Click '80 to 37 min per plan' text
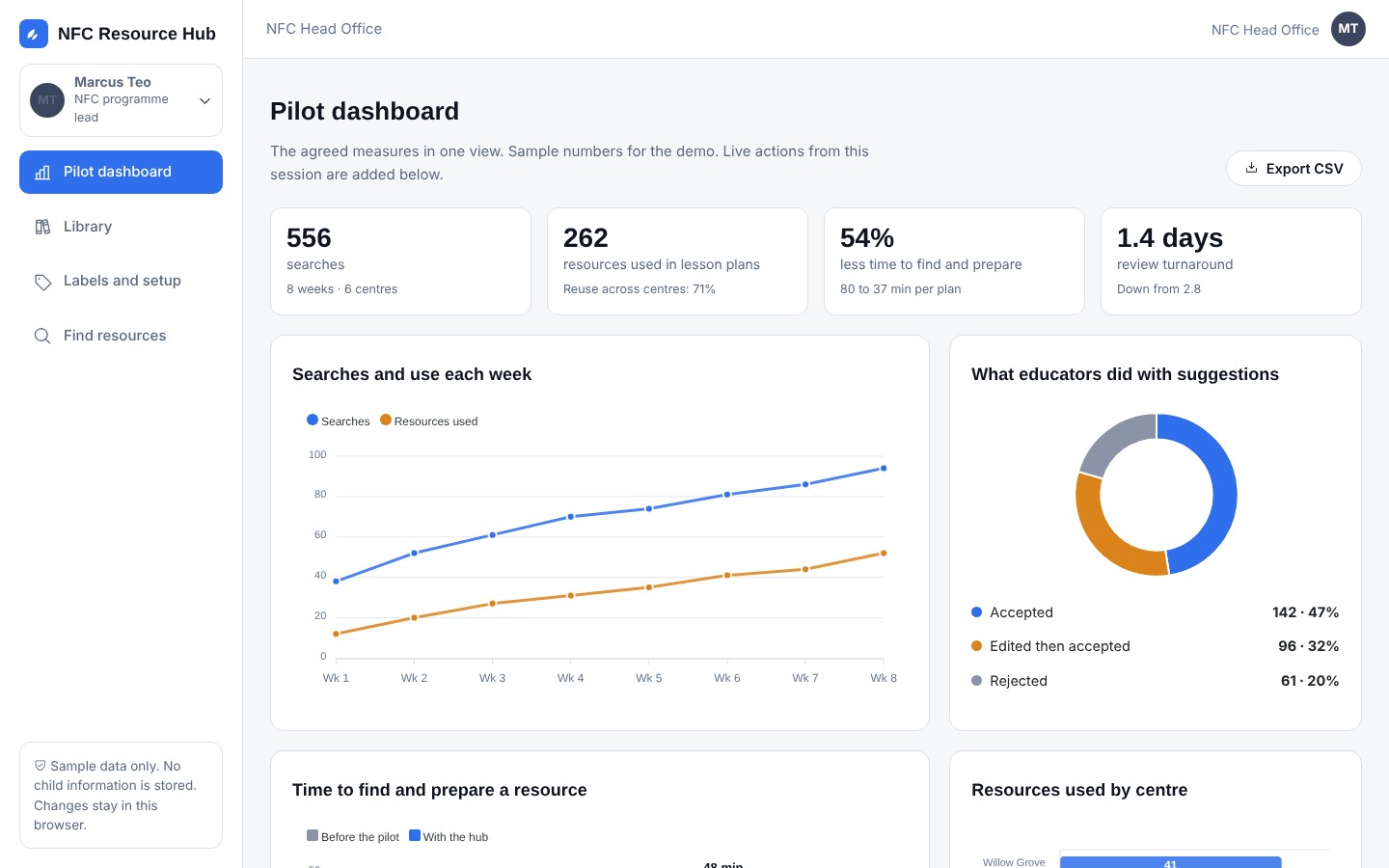This screenshot has width=1389, height=868. 900,289
